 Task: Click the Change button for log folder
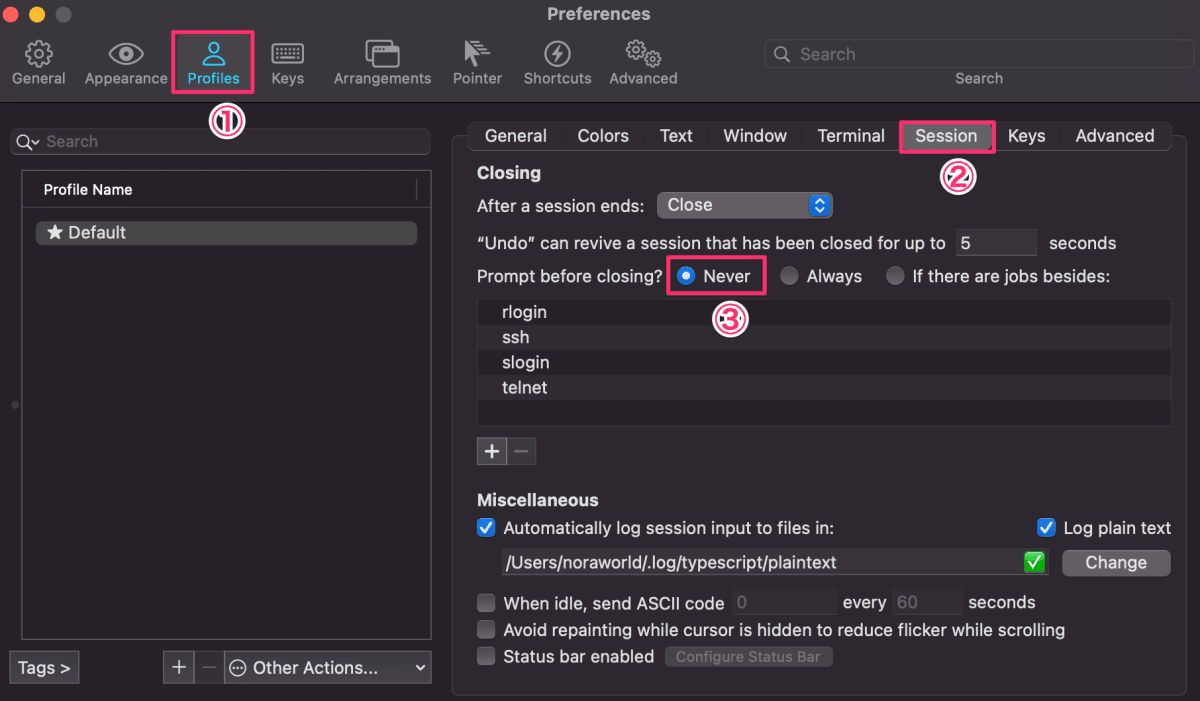[1116, 562]
